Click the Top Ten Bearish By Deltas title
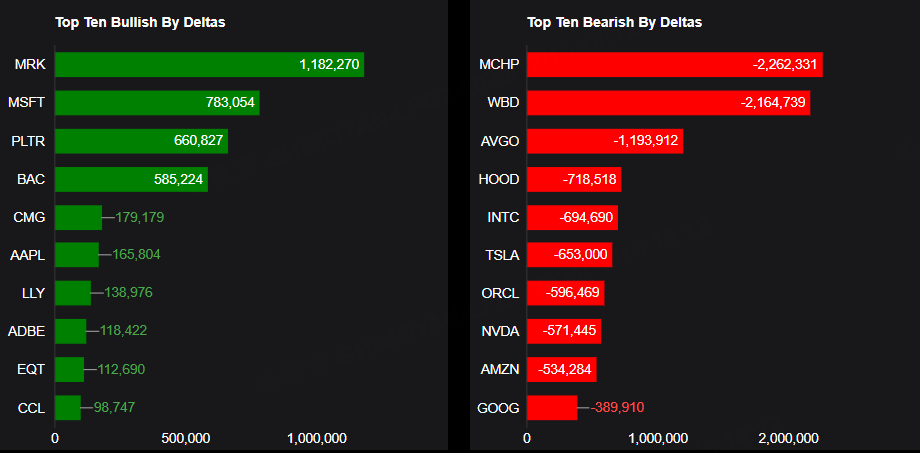Screen dimensions: 920x453 [x=614, y=22]
